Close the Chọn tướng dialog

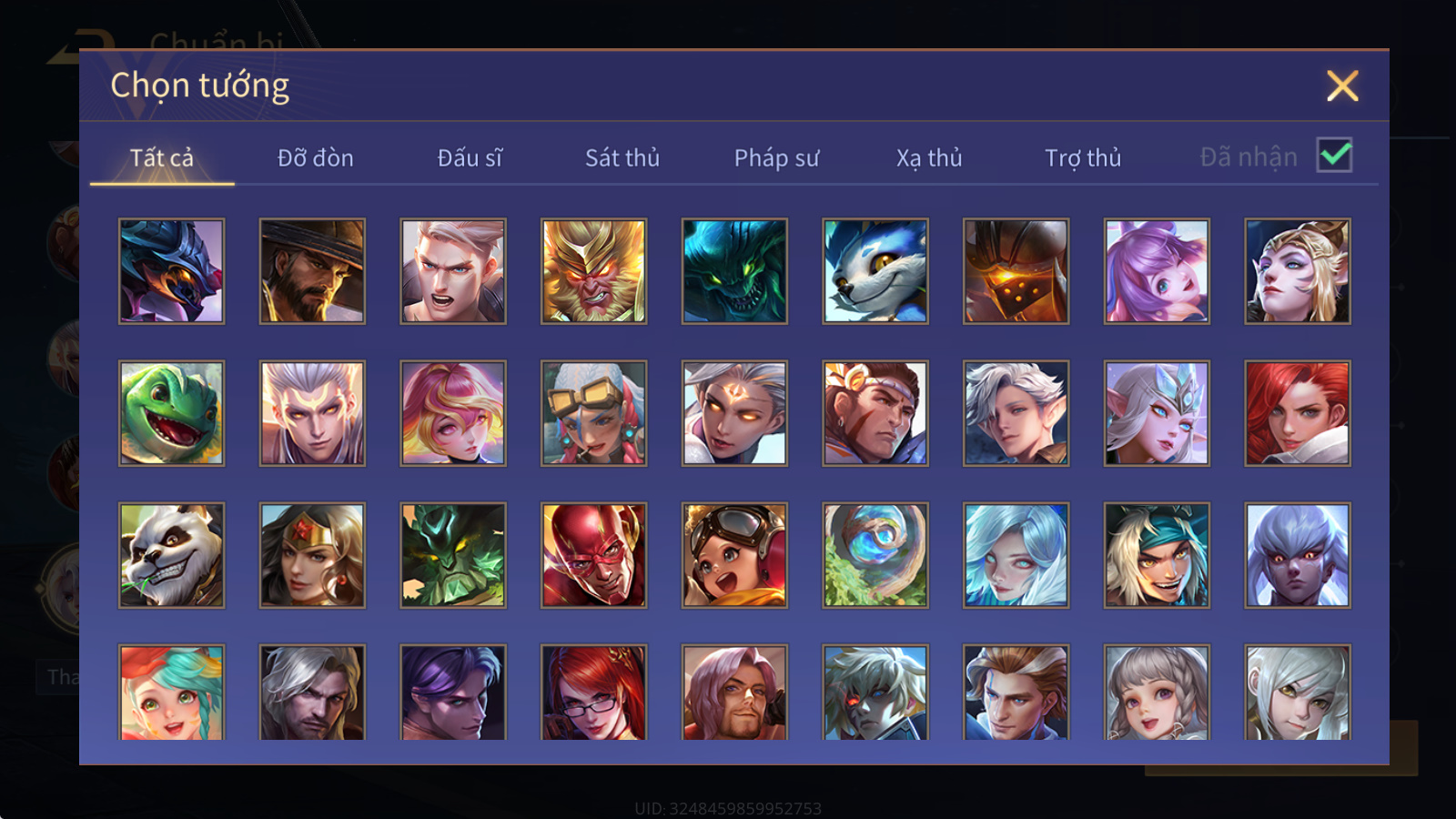pos(1342,86)
